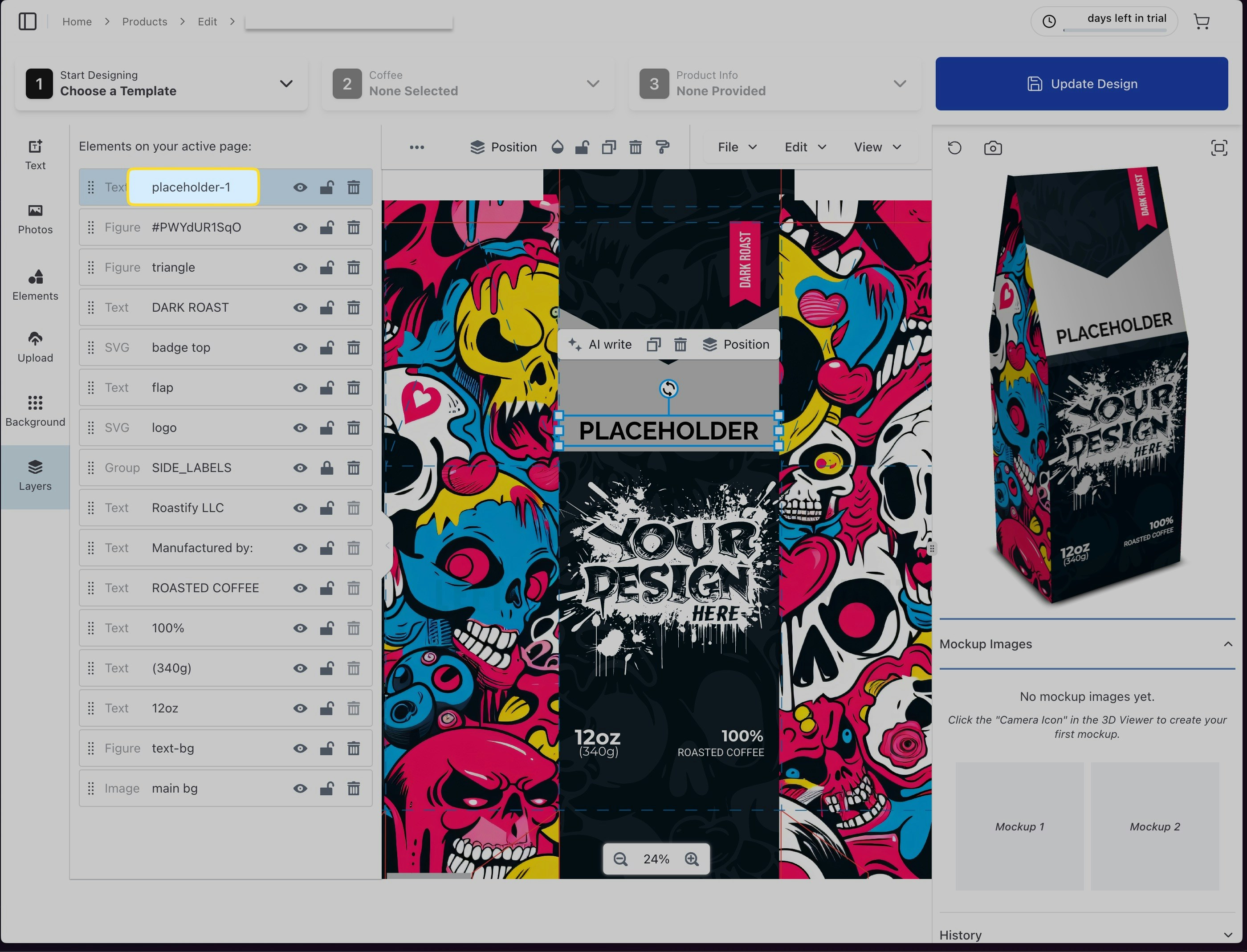Hide the DARK ROAST text layer

click(300, 308)
